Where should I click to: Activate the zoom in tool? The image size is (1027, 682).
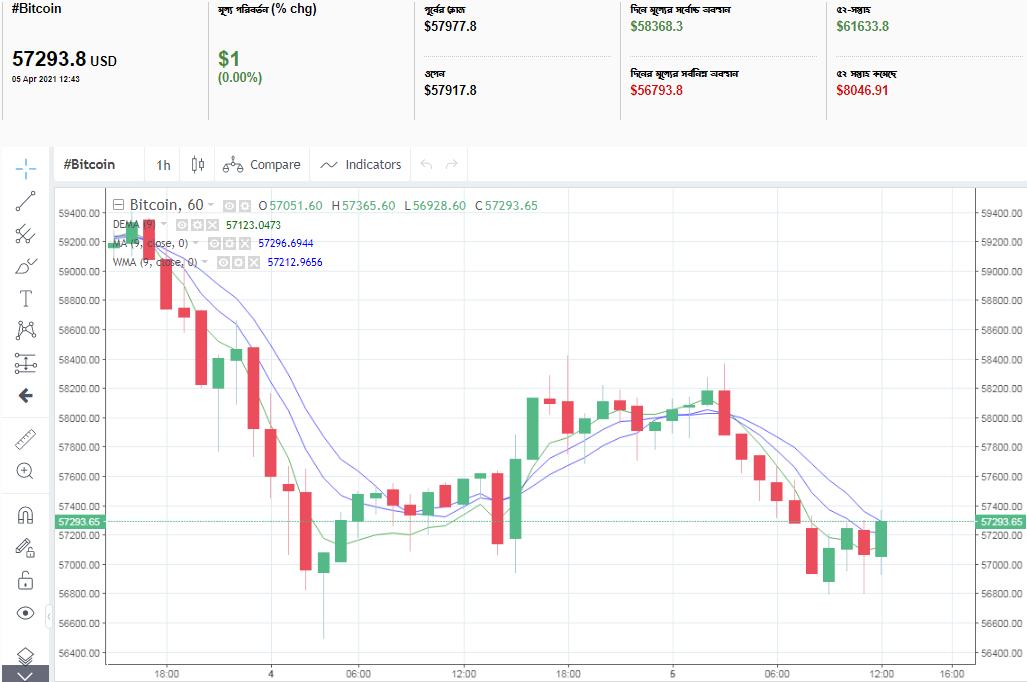click(x=26, y=471)
